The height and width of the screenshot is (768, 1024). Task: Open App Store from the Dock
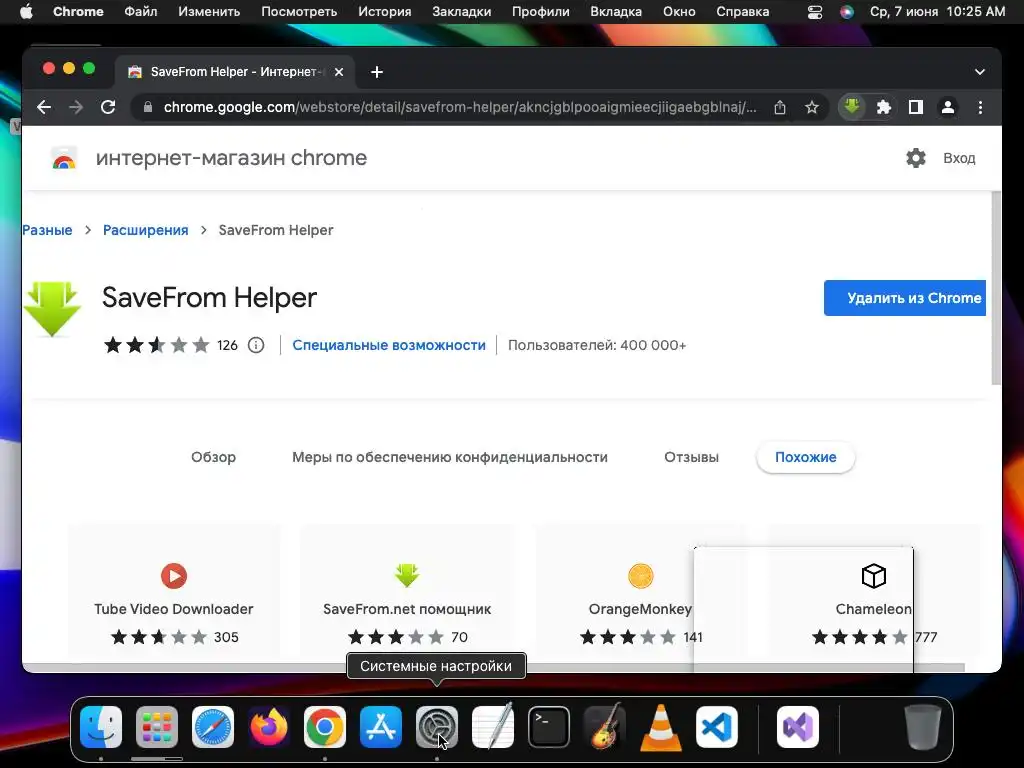click(381, 727)
